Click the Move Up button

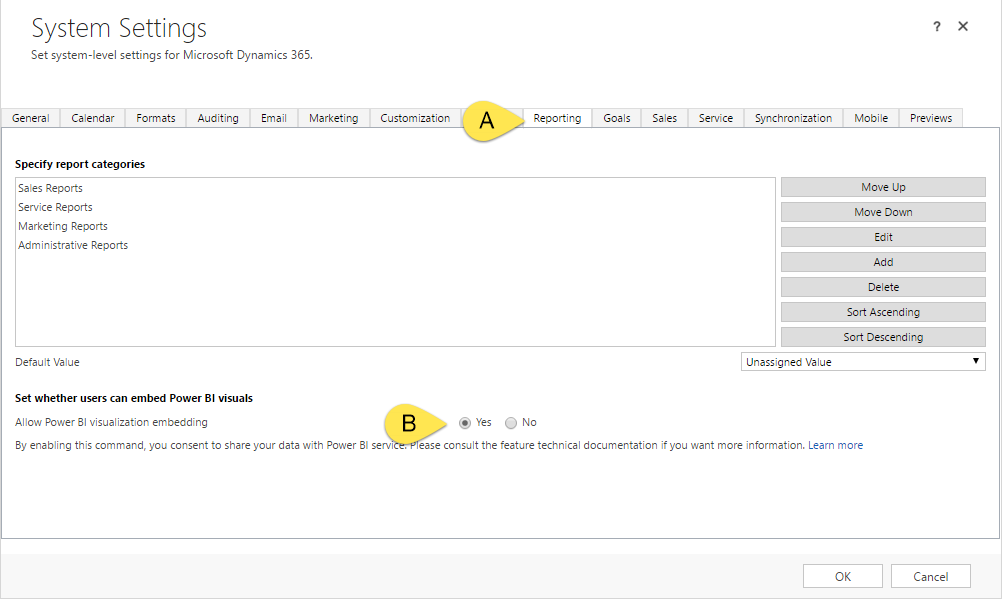(883, 187)
